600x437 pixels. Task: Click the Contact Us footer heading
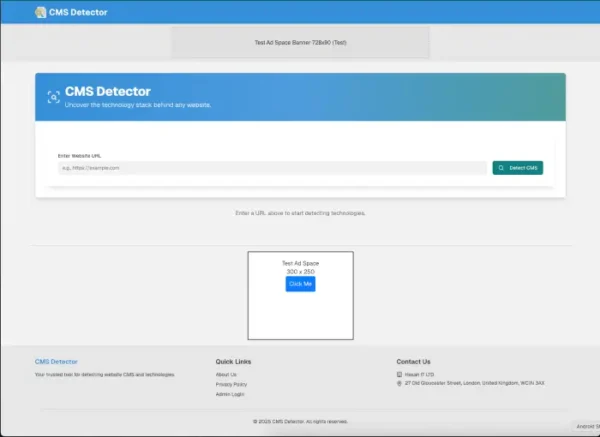pyautogui.click(x=413, y=362)
